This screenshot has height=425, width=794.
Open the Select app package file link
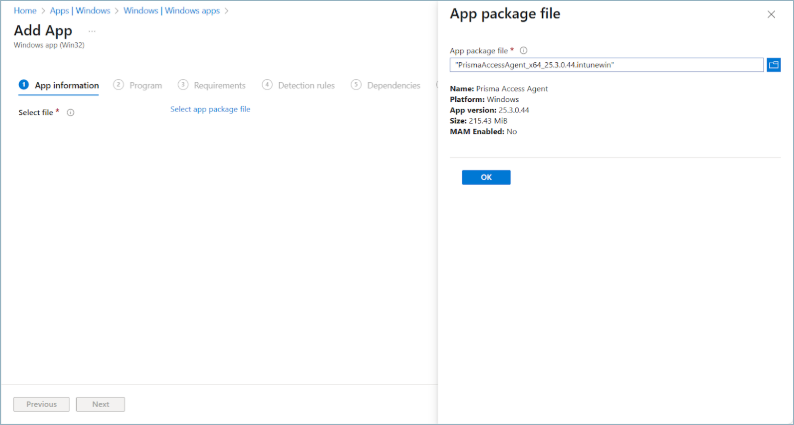pyautogui.click(x=210, y=109)
